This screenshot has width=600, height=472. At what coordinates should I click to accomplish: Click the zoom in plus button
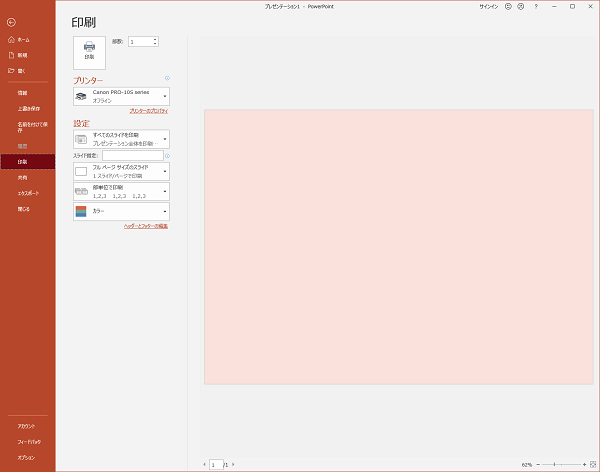[584, 464]
